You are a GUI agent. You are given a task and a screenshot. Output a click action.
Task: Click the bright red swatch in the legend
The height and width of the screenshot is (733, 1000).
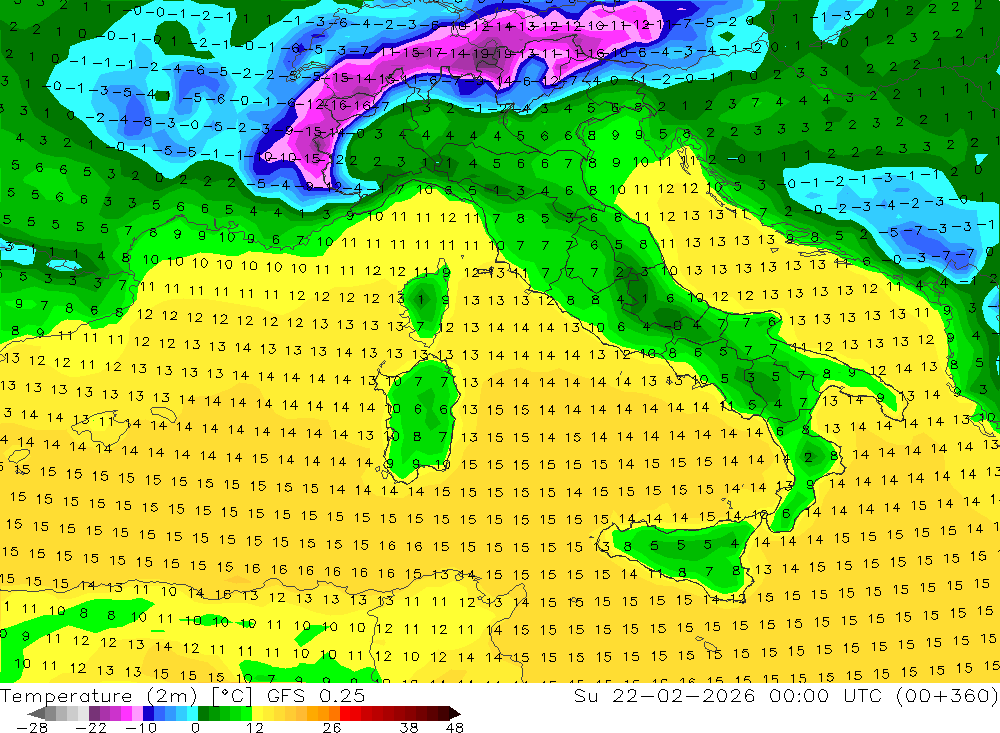click(345, 714)
